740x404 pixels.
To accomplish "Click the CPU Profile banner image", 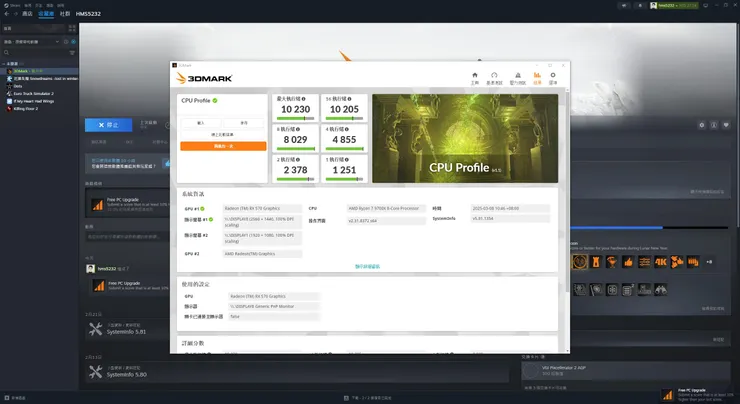I will click(x=465, y=138).
